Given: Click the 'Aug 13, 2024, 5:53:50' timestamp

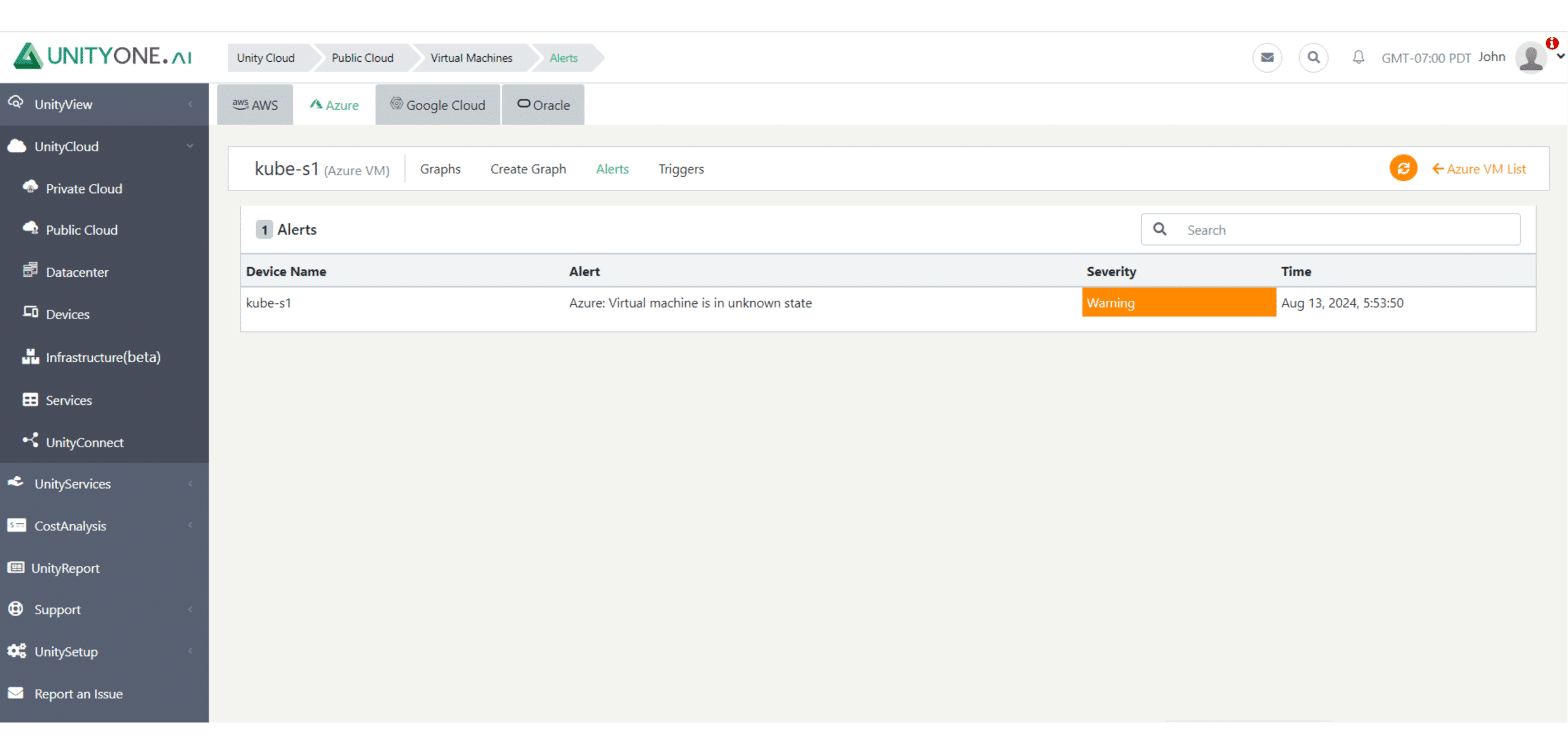Looking at the screenshot, I should 1342,303.
